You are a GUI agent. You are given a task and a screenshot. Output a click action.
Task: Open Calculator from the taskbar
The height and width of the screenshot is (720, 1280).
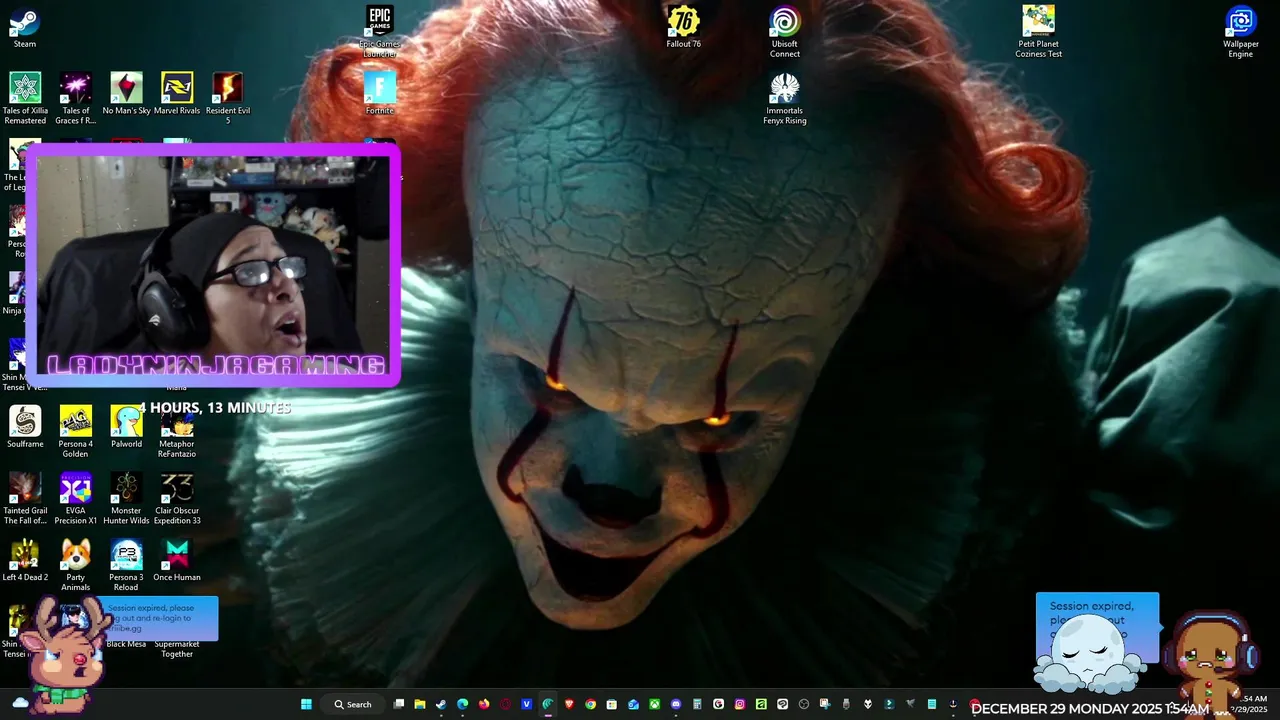click(697, 704)
